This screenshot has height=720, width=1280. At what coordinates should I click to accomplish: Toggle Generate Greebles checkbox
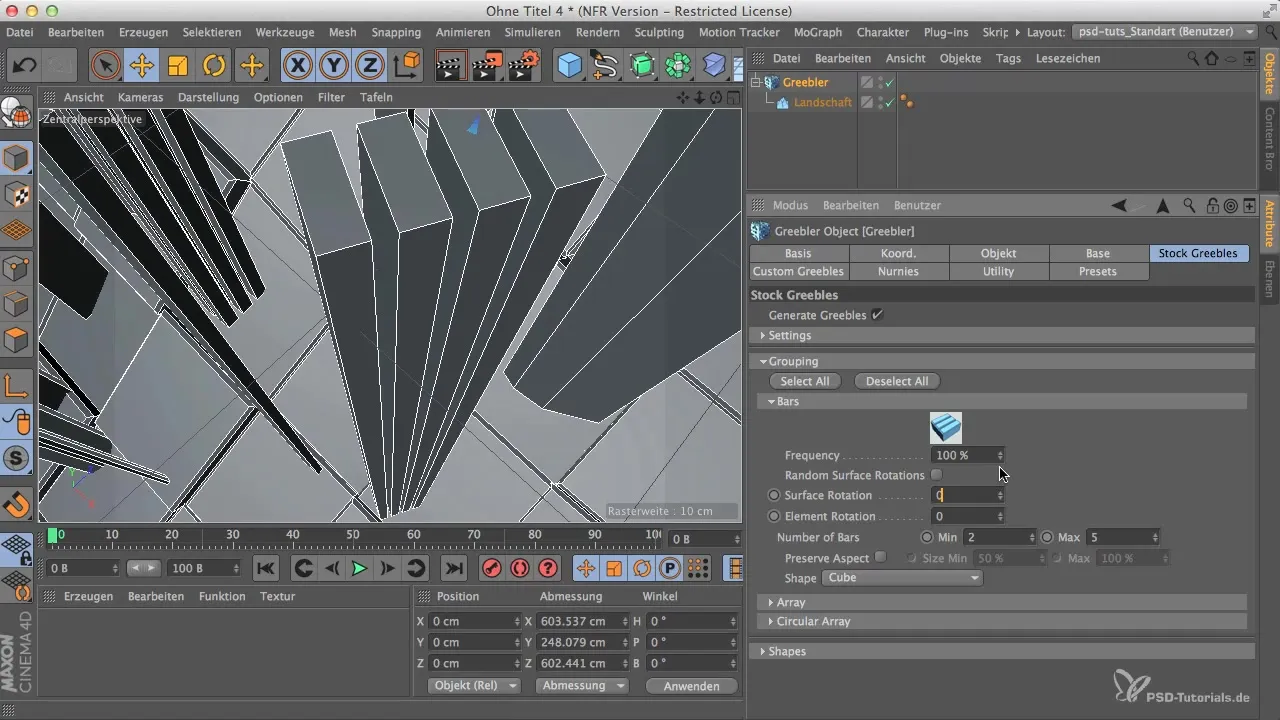click(x=877, y=315)
